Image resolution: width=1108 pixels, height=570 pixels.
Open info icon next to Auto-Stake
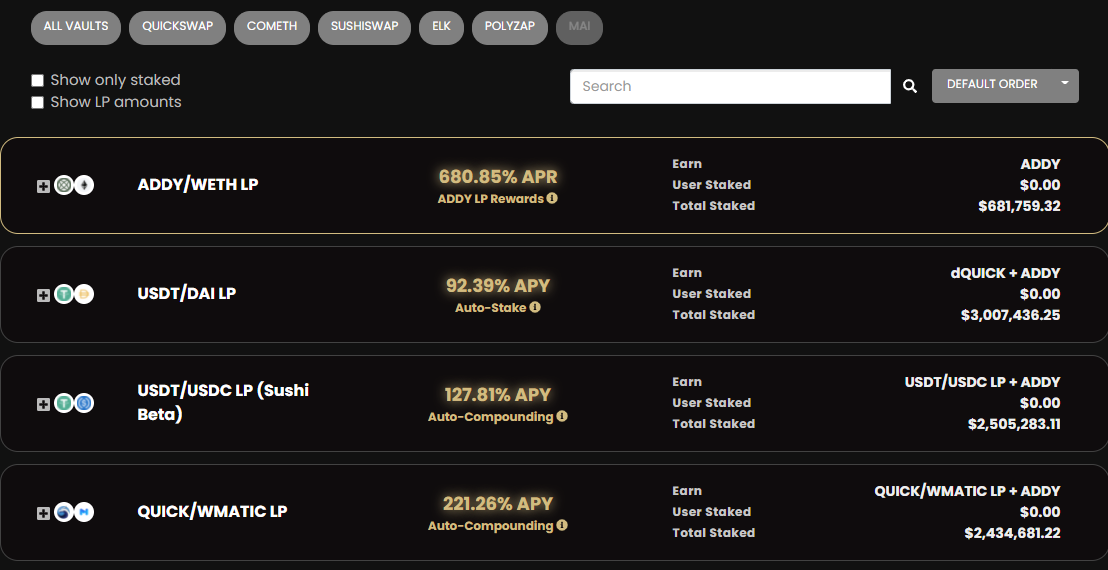click(535, 307)
